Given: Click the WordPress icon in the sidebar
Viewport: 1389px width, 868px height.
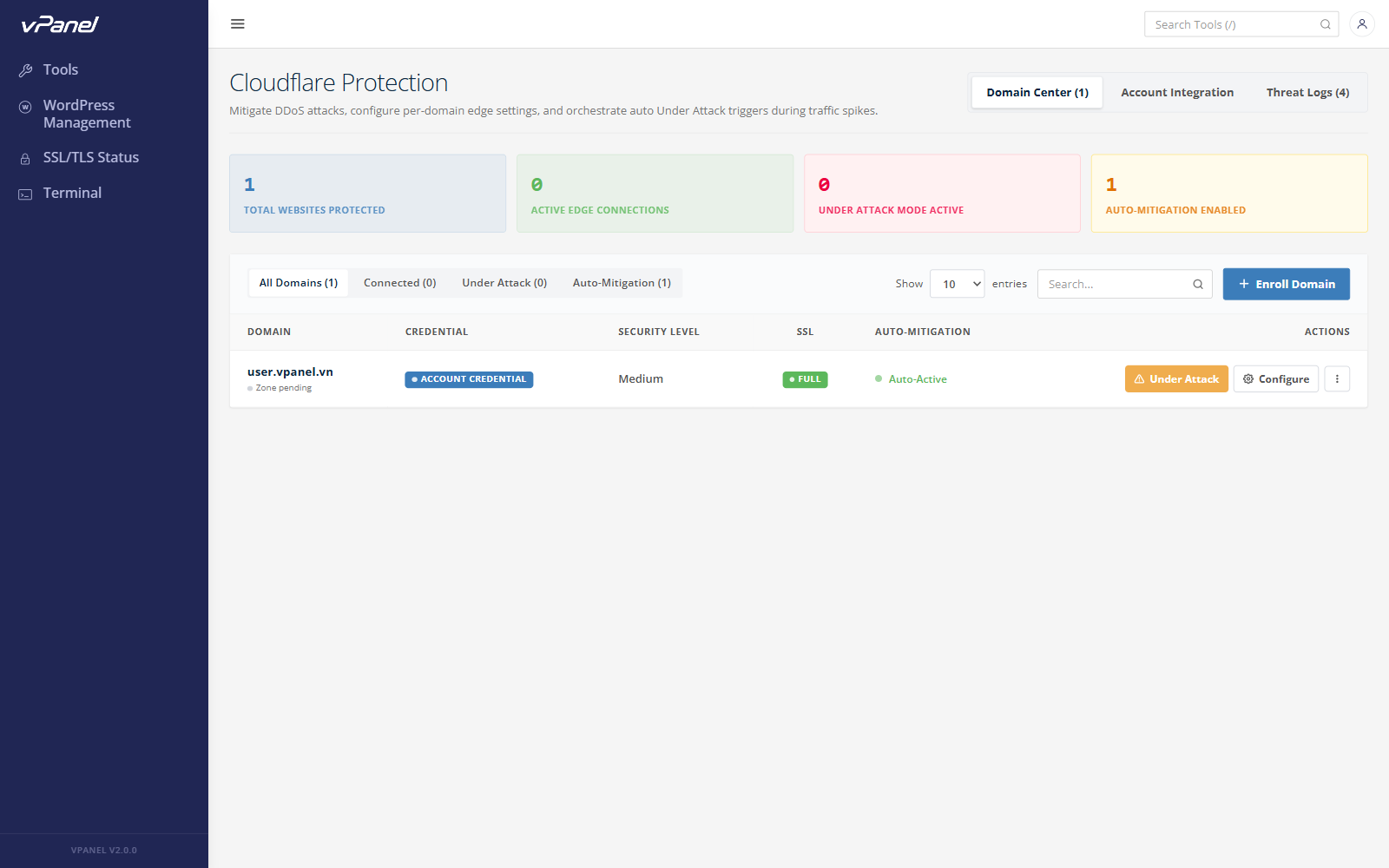Looking at the screenshot, I should (25, 107).
